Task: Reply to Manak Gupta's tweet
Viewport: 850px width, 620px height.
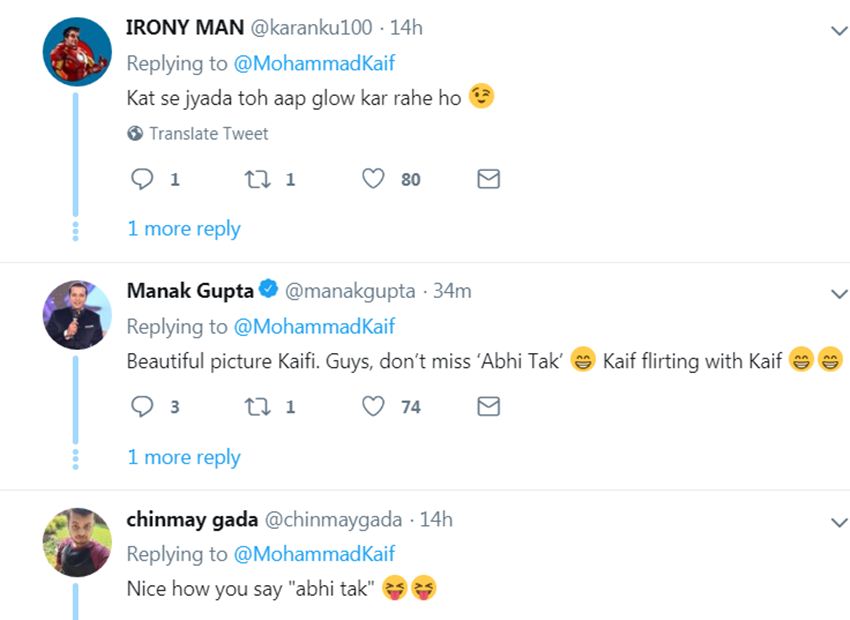Action: [144, 407]
